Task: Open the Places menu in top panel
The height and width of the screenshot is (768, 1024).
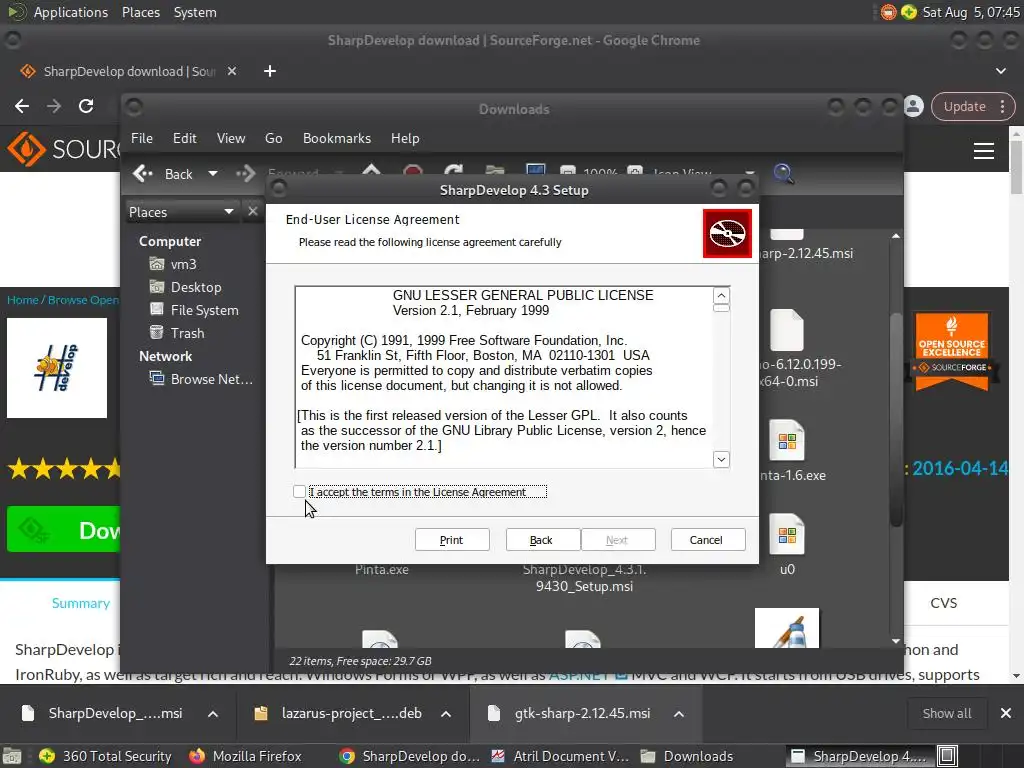Action: pyautogui.click(x=141, y=12)
